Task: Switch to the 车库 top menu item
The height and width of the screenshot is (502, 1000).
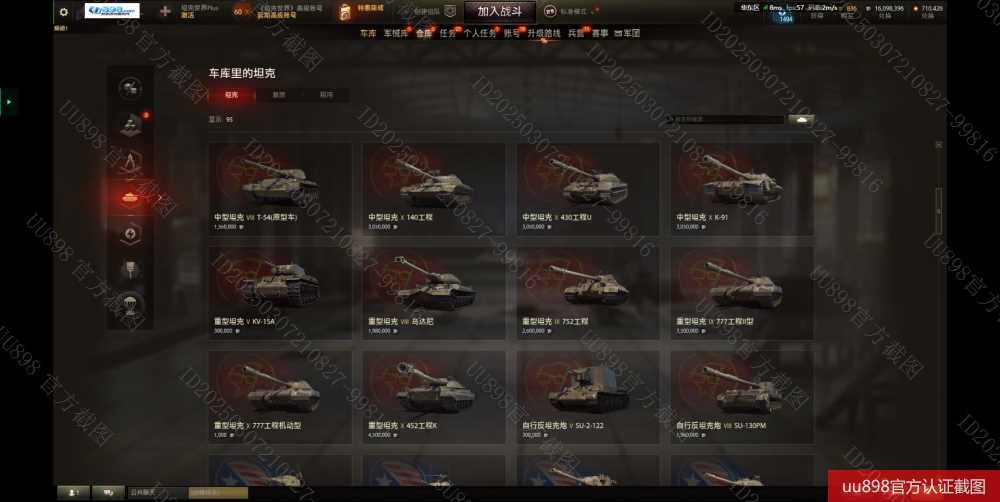Action: 368,33
